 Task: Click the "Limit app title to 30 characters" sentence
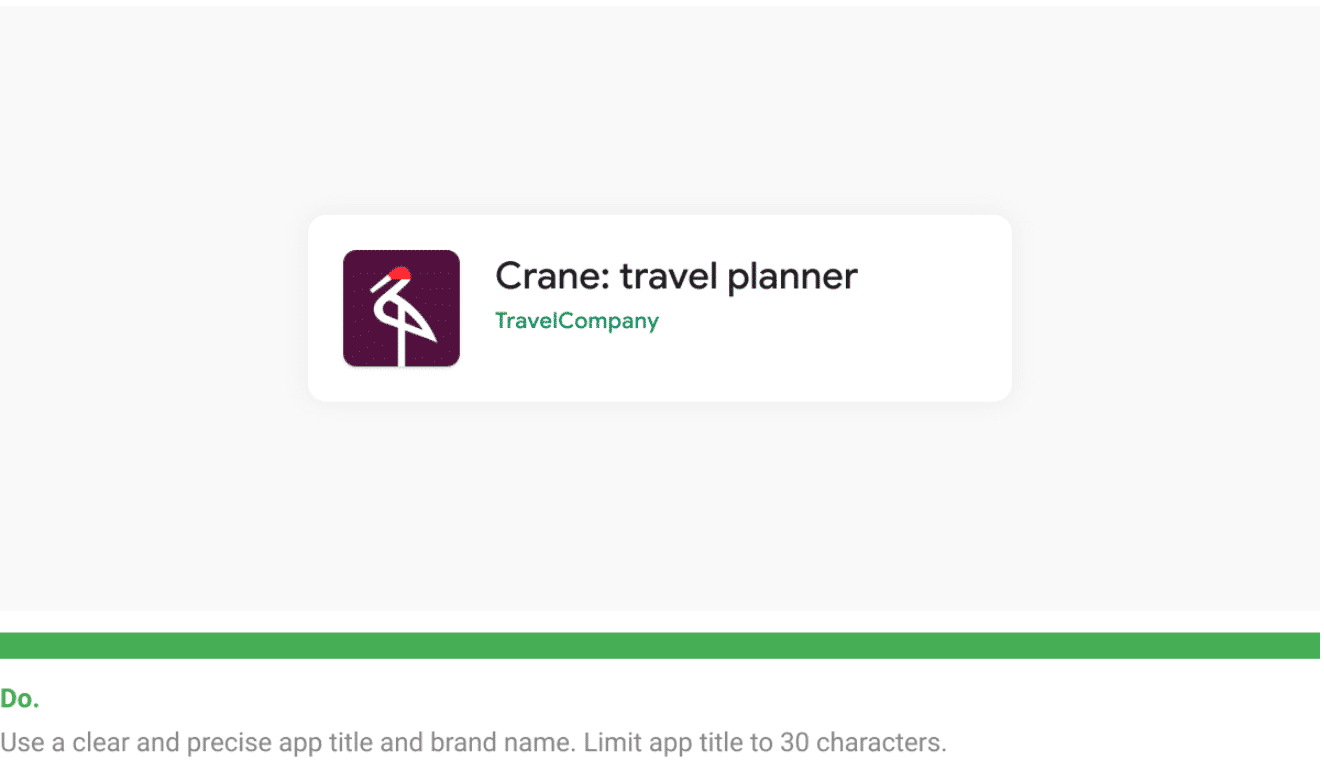(x=765, y=743)
